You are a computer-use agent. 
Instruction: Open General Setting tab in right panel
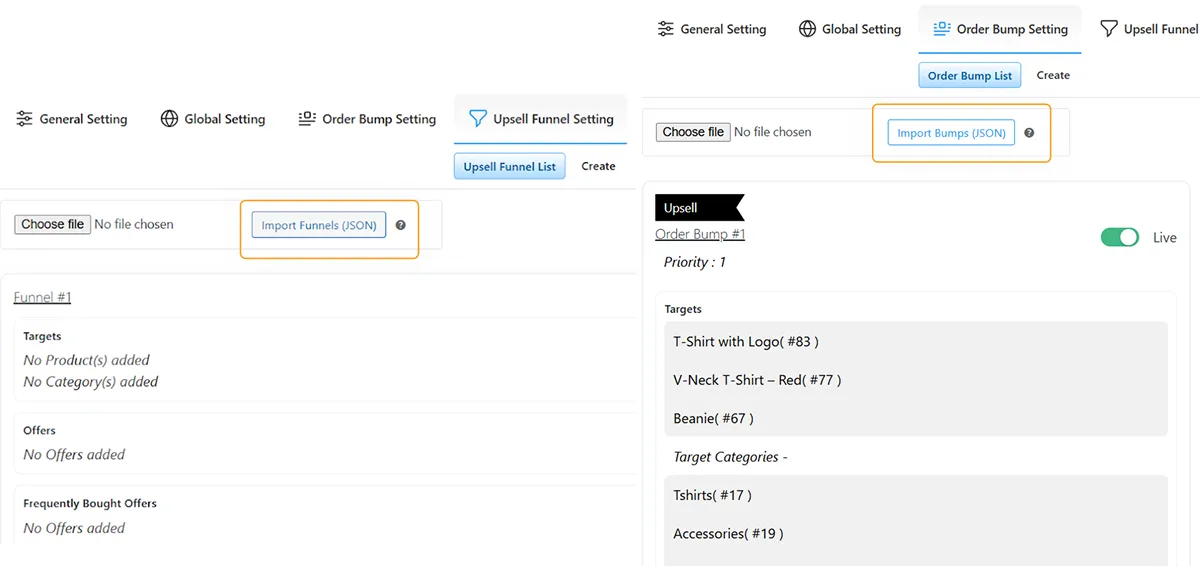click(712, 29)
